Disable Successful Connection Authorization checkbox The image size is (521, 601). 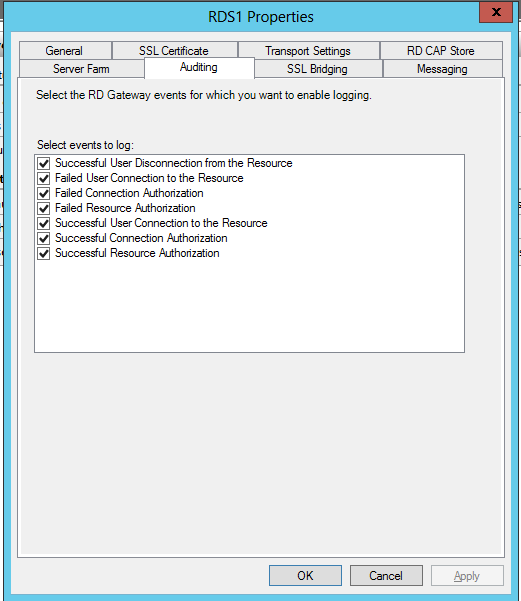[x=44, y=238]
